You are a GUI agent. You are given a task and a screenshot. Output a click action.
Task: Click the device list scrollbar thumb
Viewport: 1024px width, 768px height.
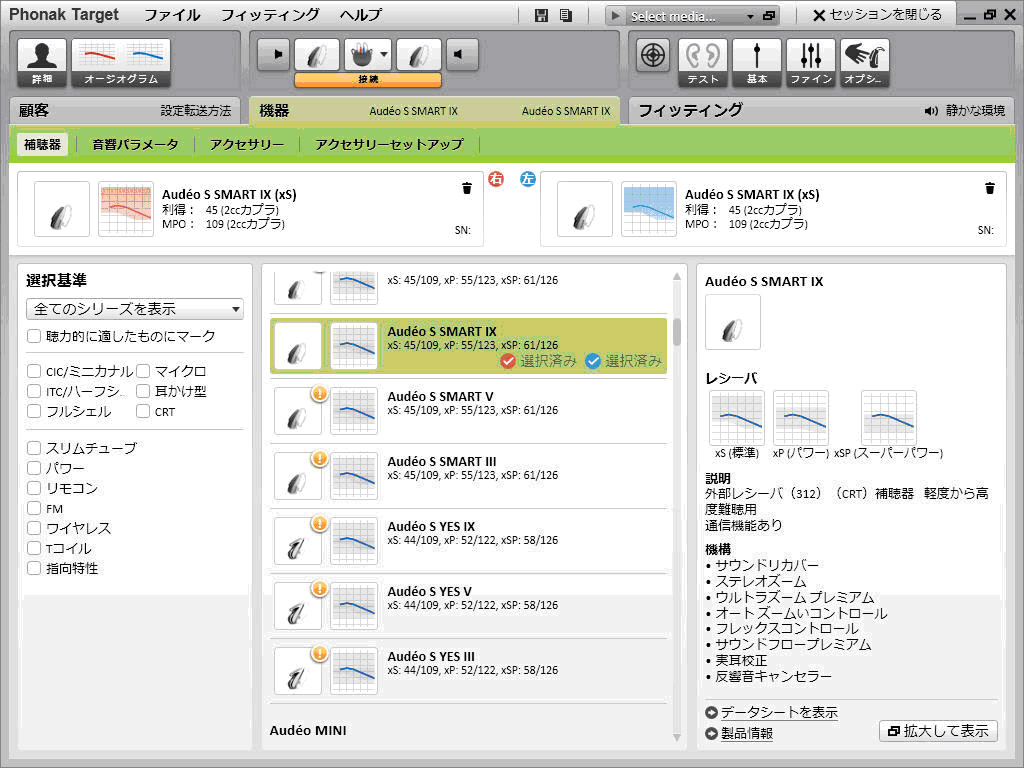(x=677, y=332)
